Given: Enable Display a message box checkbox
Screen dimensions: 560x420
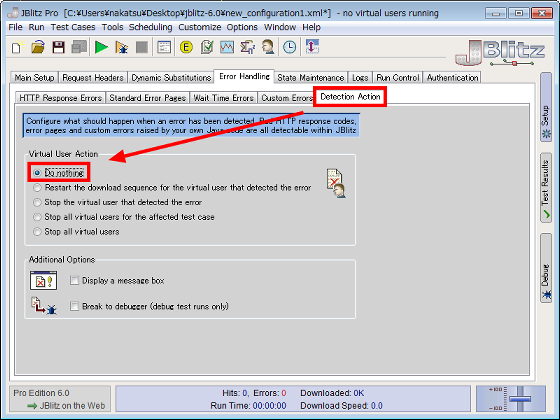Looking at the screenshot, I should [x=118, y=281].
